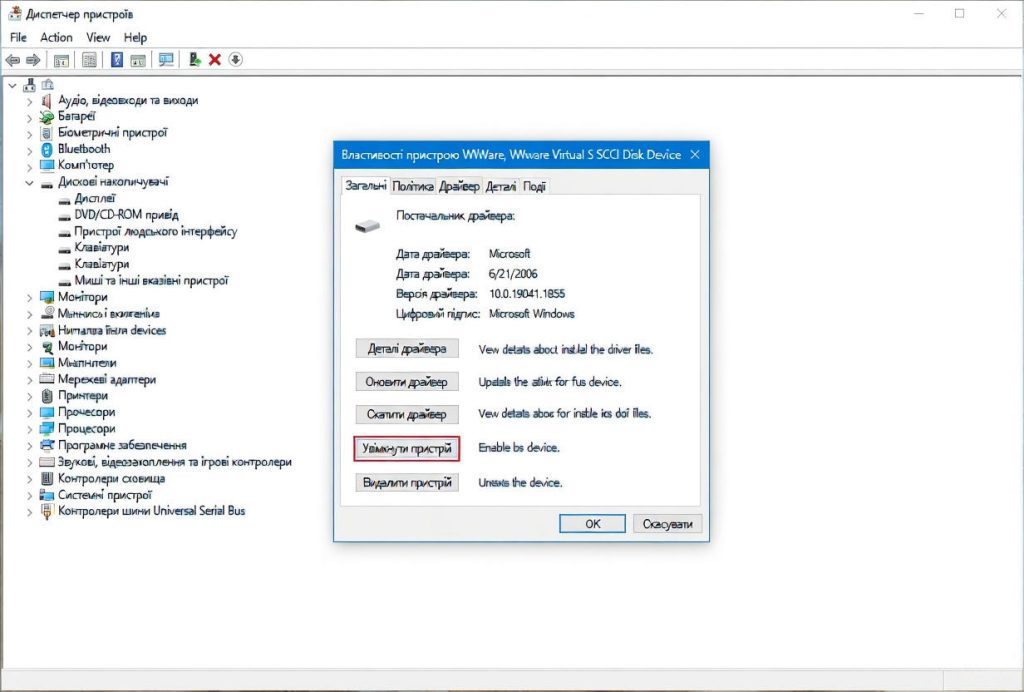Viewport: 1024px width, 692px height.
Task: Switch to the Події tab
Action: pyautogui.click(x=534, y=186)
